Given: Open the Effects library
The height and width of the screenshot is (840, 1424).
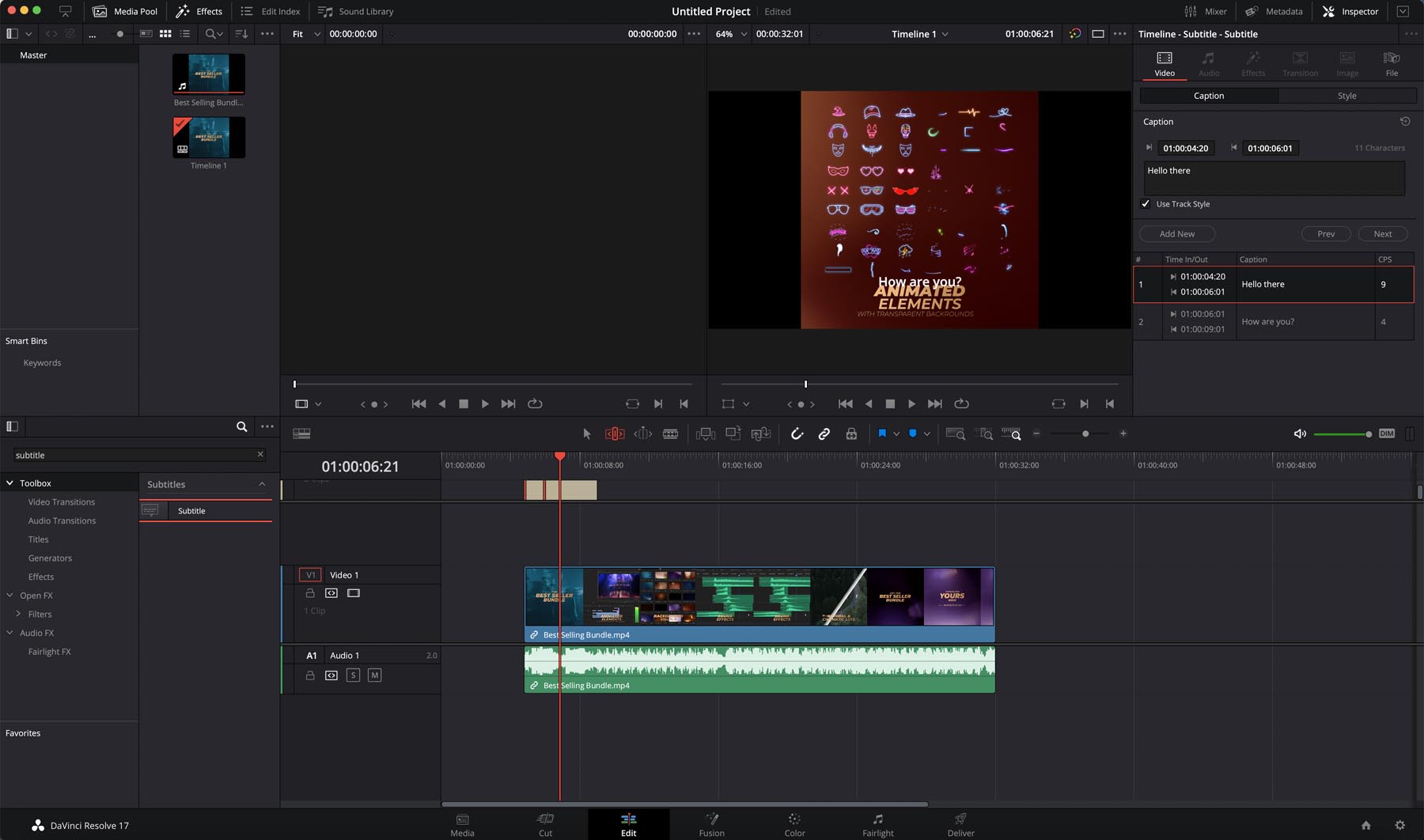Looking at the screenshot, I should click(x=199, y=11).
